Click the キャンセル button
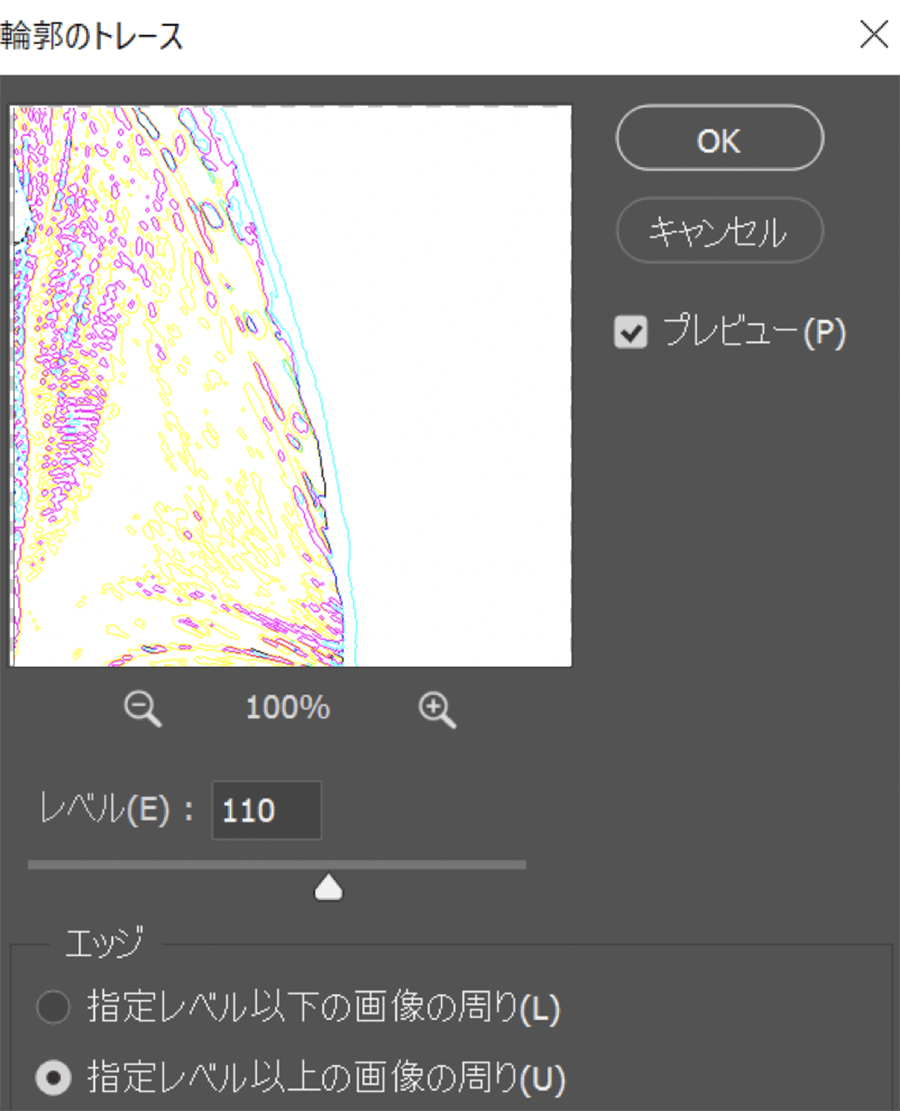Viewport: 900px width, 1111px height. tap(719, 230)
